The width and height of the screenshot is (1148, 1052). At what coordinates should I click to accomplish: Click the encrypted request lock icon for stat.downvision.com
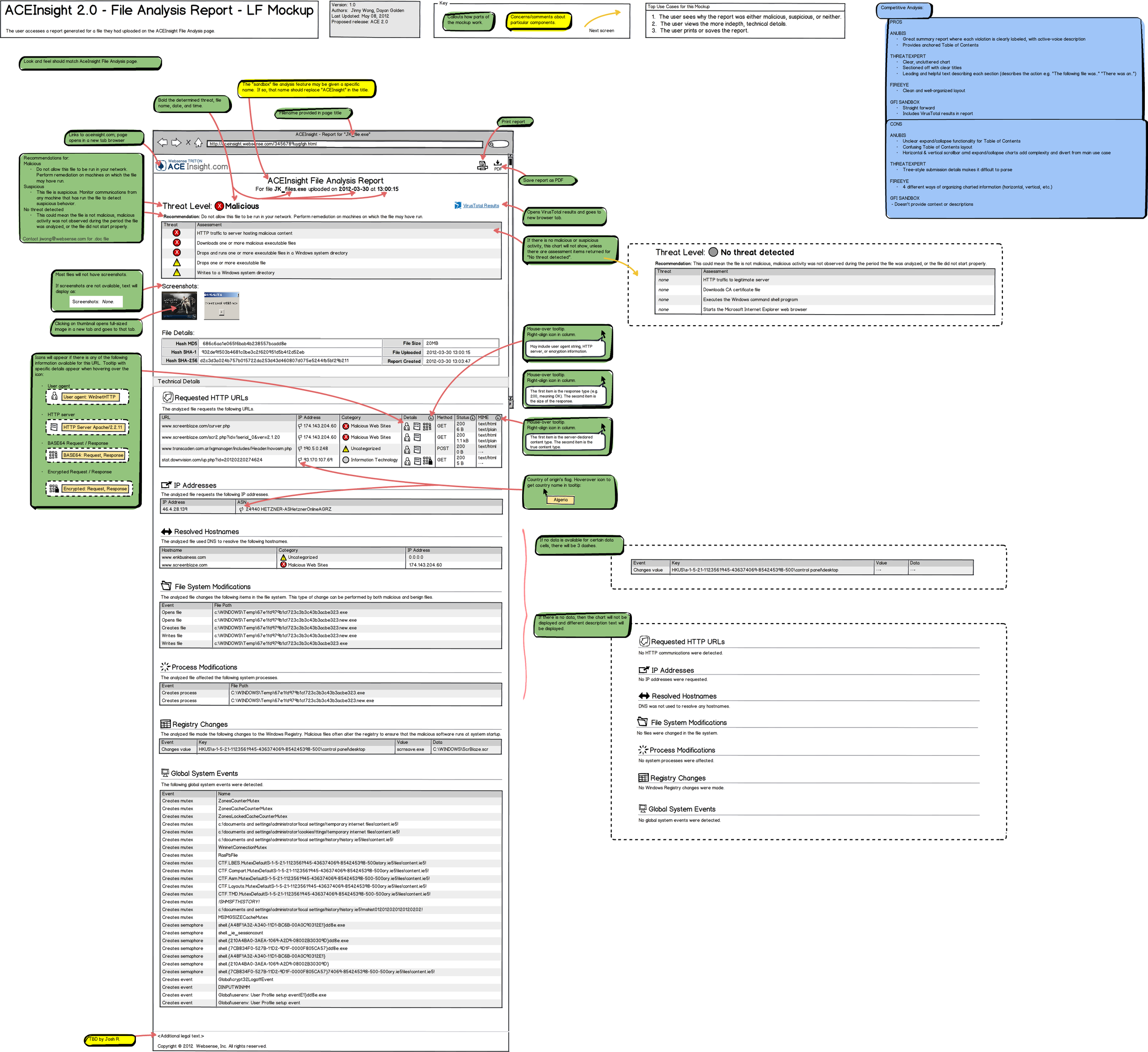430,462
